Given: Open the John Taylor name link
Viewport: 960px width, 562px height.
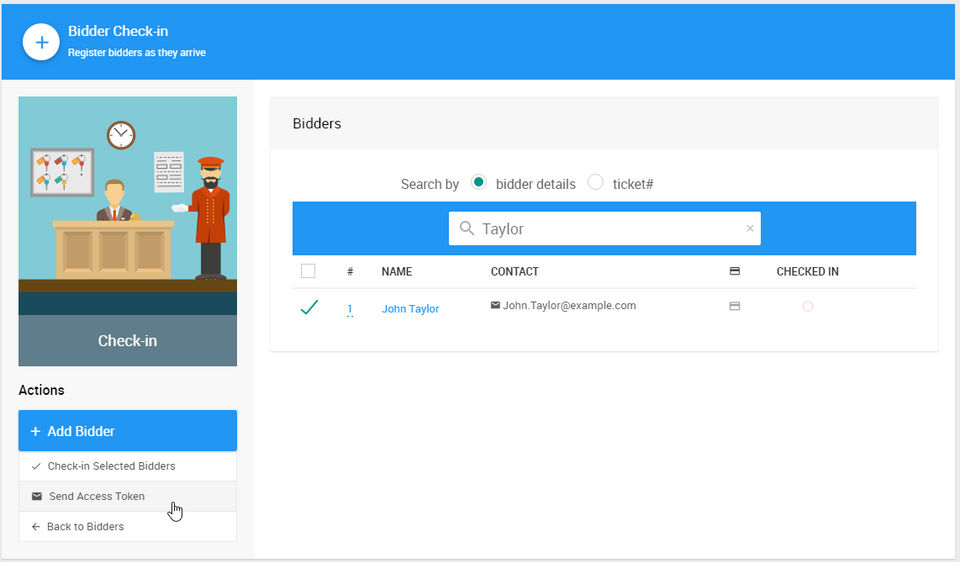Looking at the screenshot, I should (410, 309).
